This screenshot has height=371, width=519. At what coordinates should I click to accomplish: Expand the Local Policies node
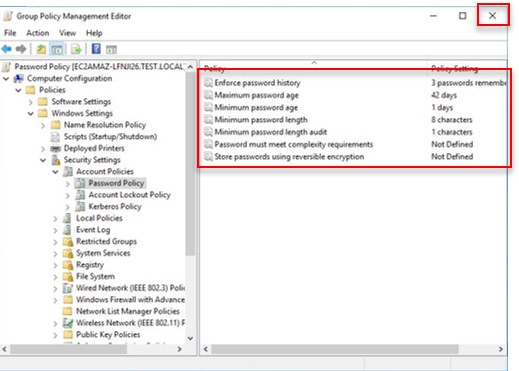(55, 219)
